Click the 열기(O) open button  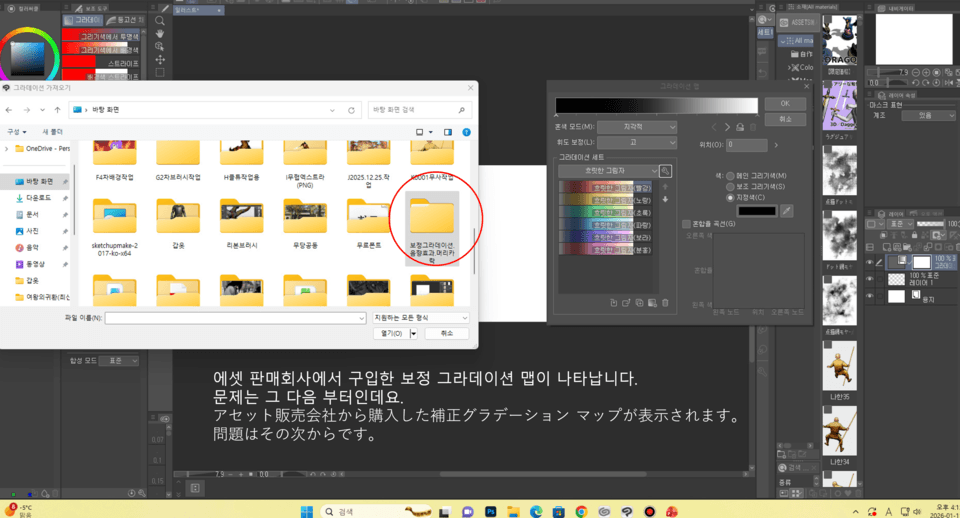coord(391,333)
